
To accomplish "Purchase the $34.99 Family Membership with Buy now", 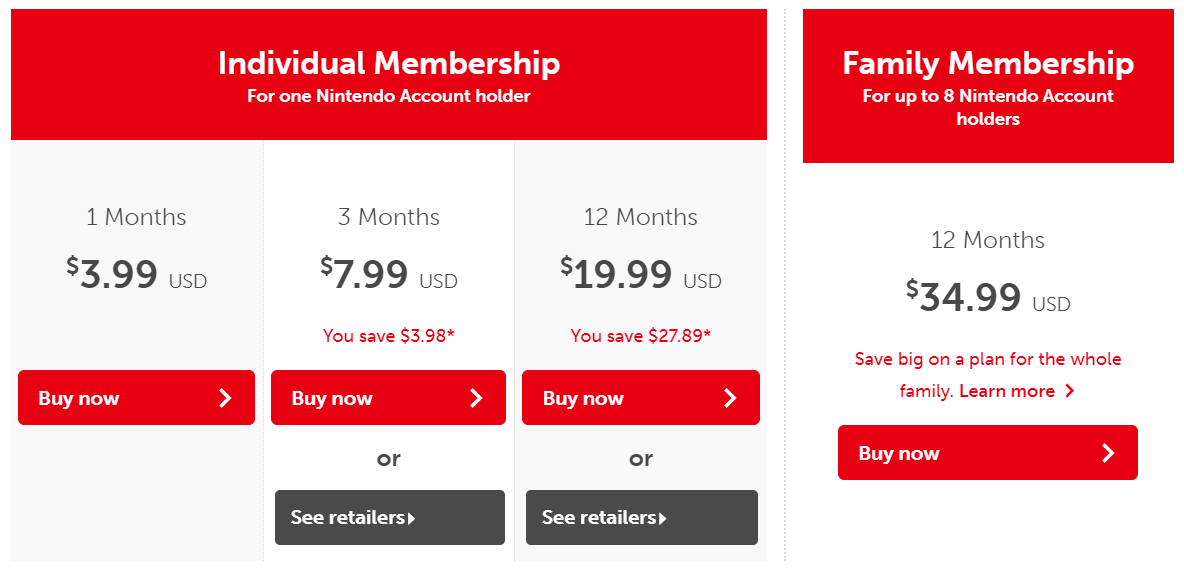I will pyautogui.click(x=987, y=453).
